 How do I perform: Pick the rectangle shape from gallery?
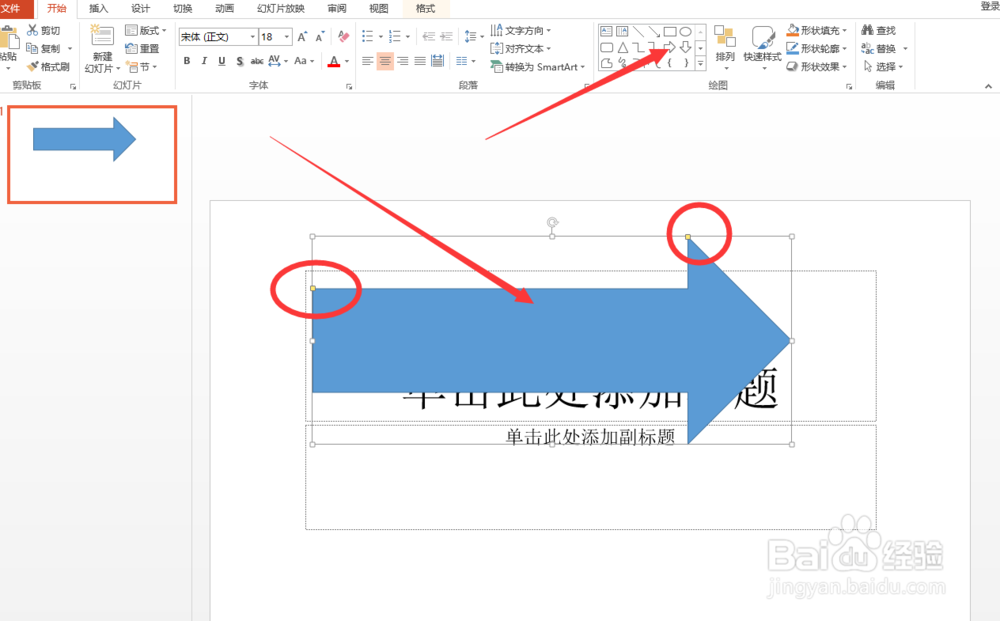[670, 31]
